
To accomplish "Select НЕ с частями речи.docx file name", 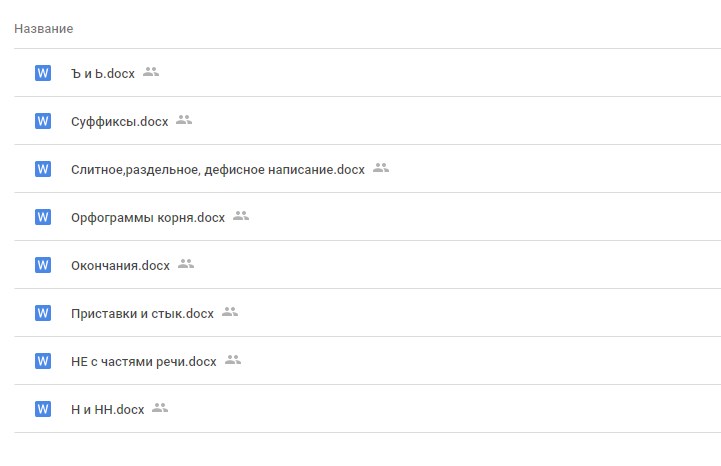I will 144,362.
